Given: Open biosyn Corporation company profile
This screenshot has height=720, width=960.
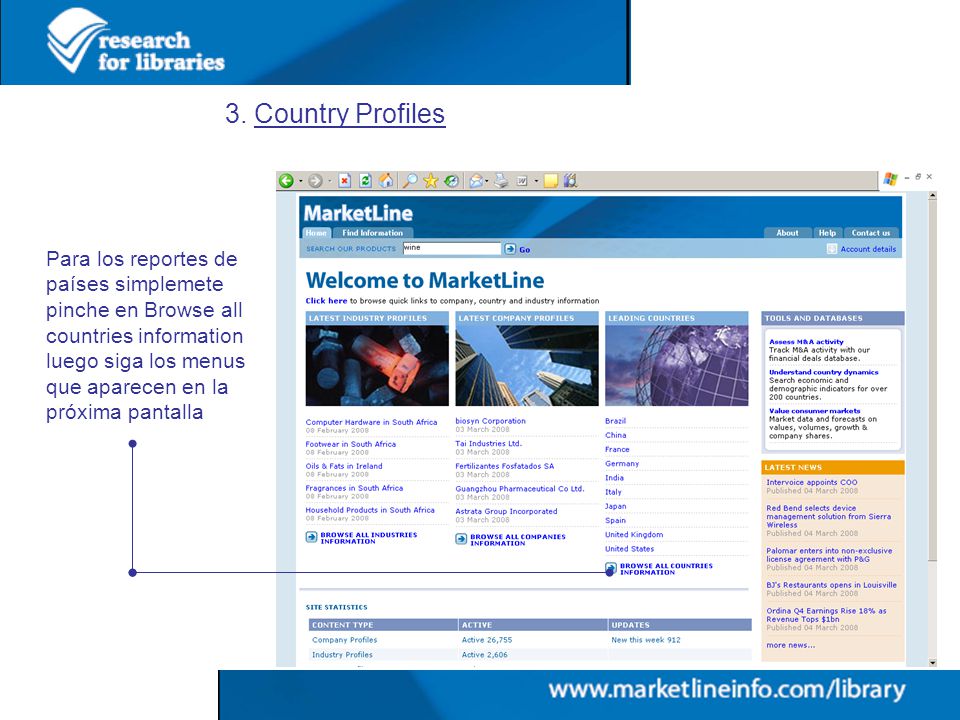Looking at the screenshot, I should (490, 421).
